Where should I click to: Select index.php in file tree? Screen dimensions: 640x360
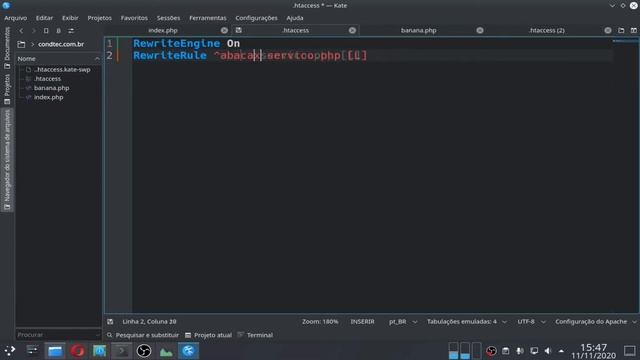point(49,97)
